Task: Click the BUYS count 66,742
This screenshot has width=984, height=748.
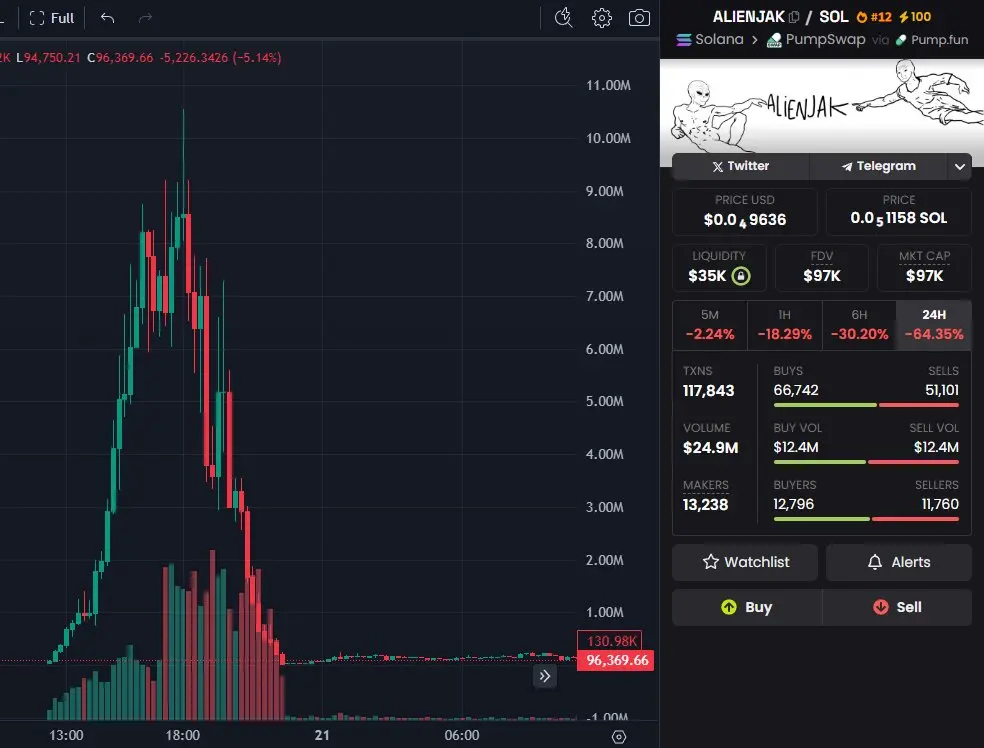Action: [796, 390]
